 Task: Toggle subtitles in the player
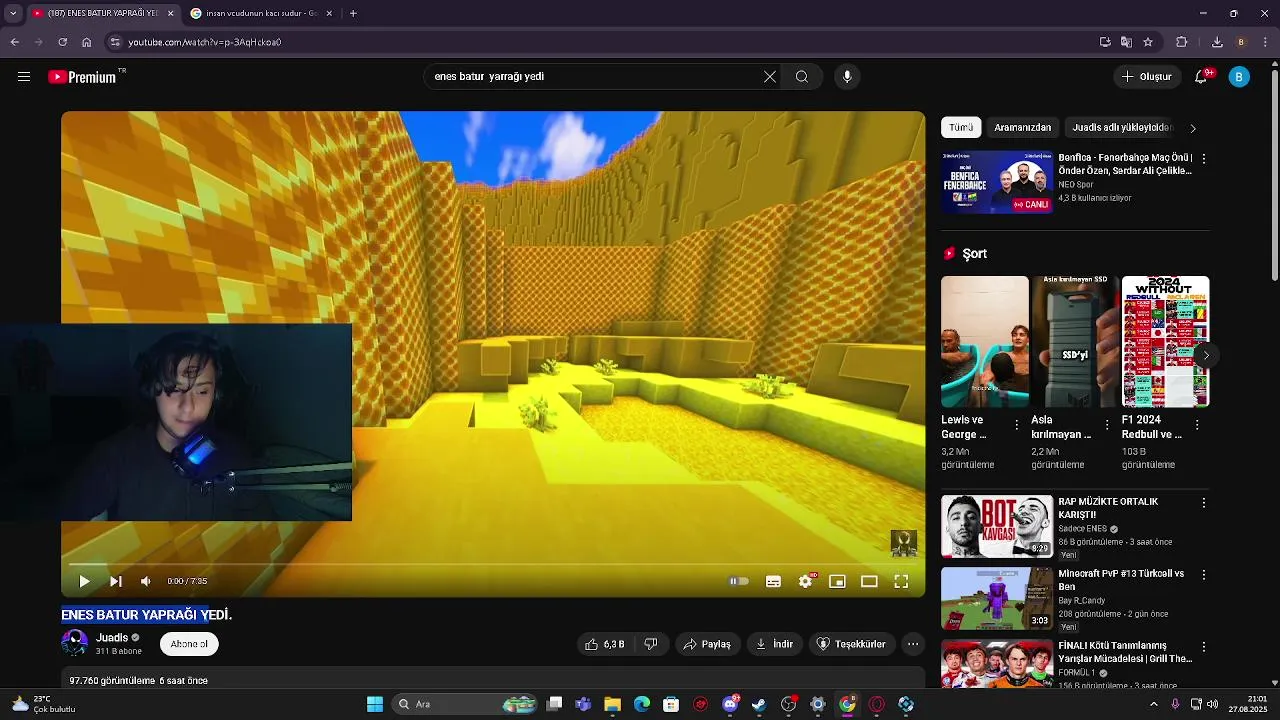(x=773, y=581)
